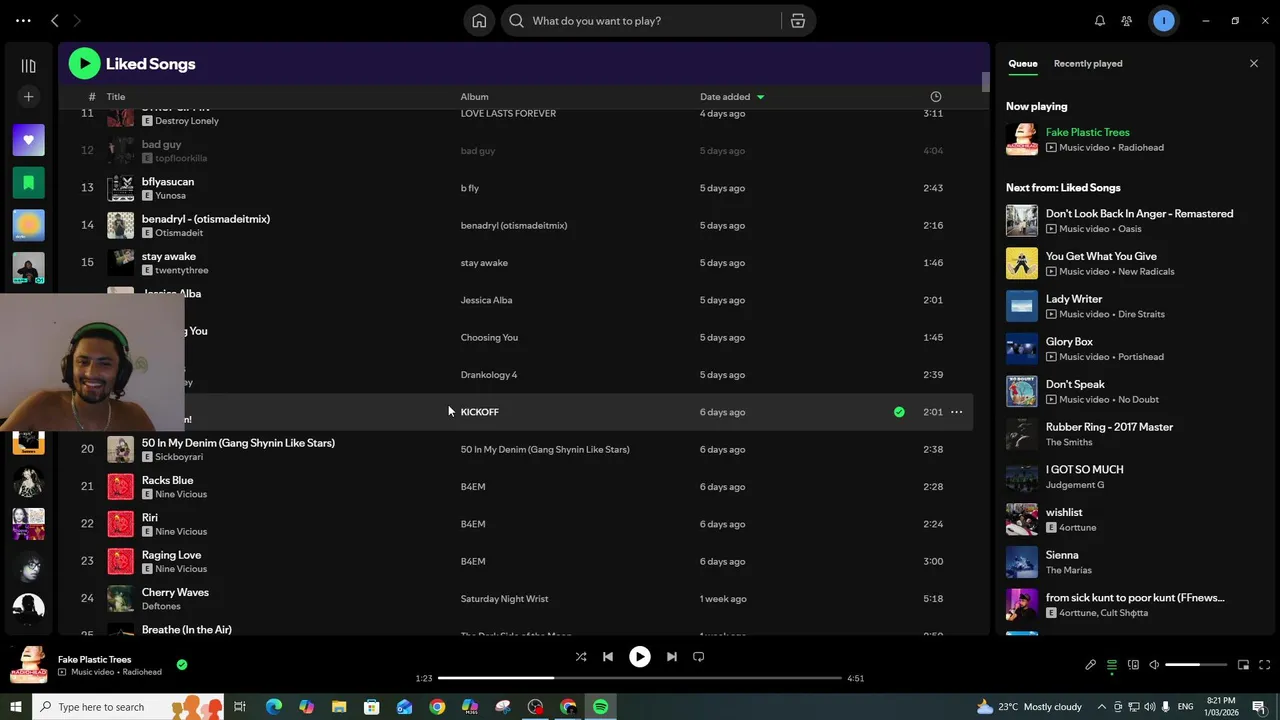The image size is (1280, 720).
Task: Switch to the Queue tab
Action: coord(1022,63)
